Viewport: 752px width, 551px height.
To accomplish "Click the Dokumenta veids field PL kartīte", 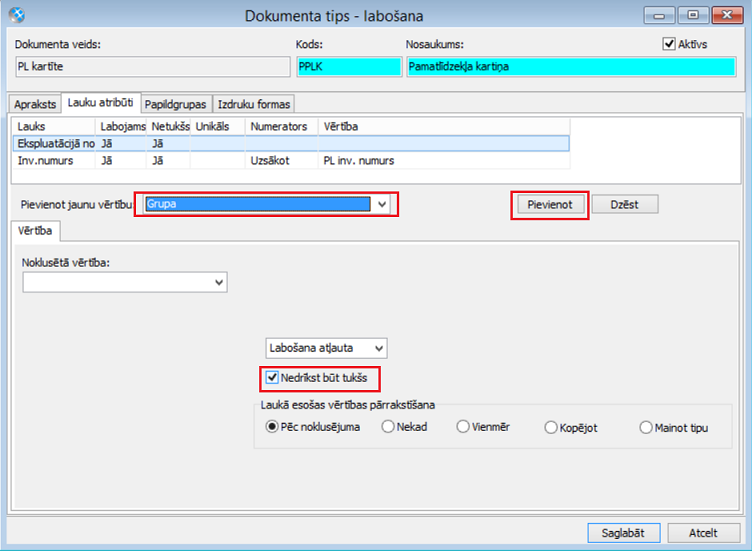I will [153, 67].
